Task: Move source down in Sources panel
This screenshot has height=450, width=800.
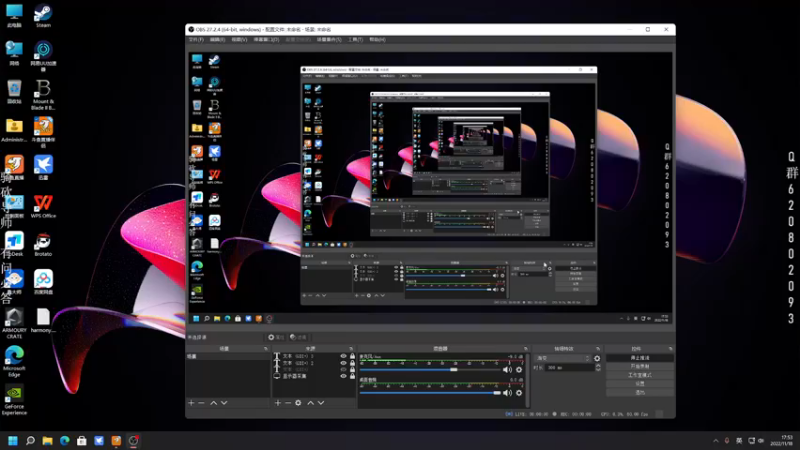Action: tap(321, 403)
